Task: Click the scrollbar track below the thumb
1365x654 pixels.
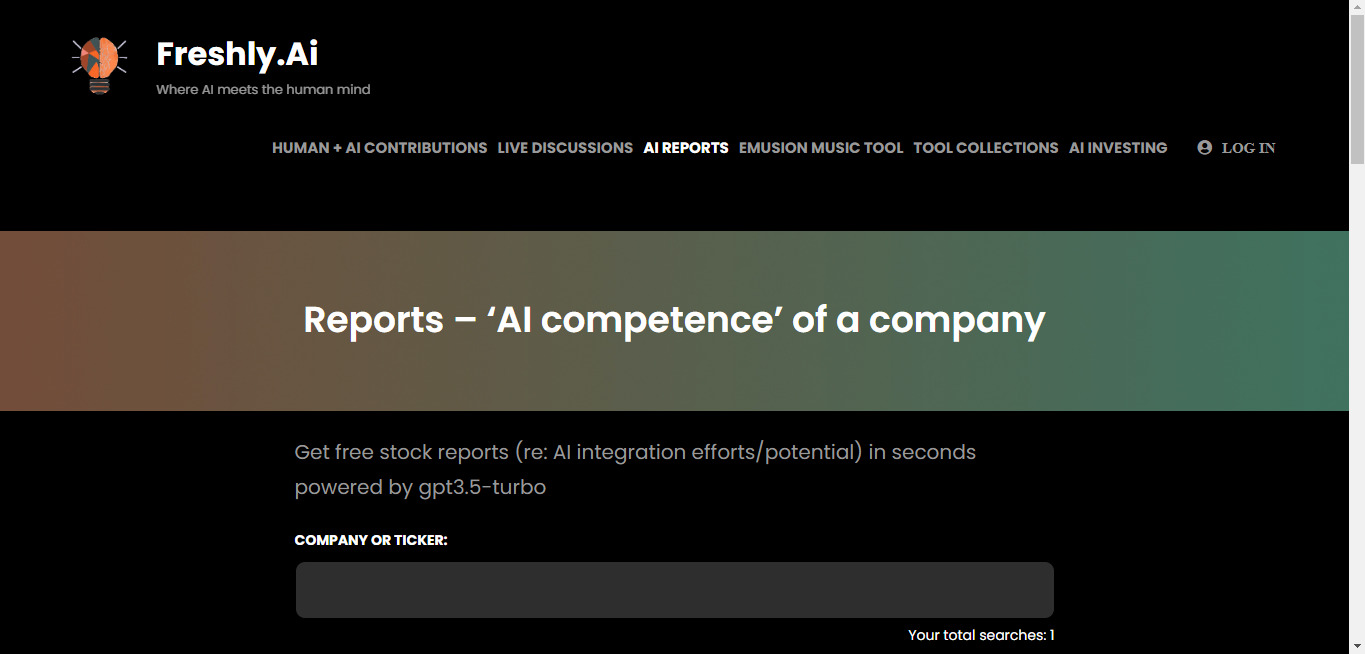Action: tap(1357, 400)
